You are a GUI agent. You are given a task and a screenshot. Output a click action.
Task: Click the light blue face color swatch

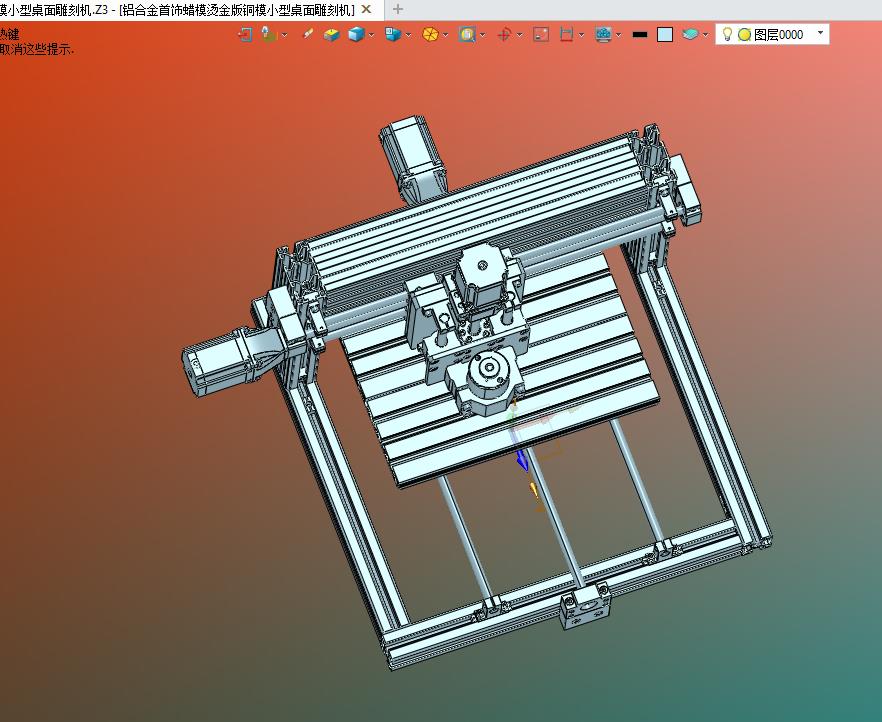click(x=665, y=35)
